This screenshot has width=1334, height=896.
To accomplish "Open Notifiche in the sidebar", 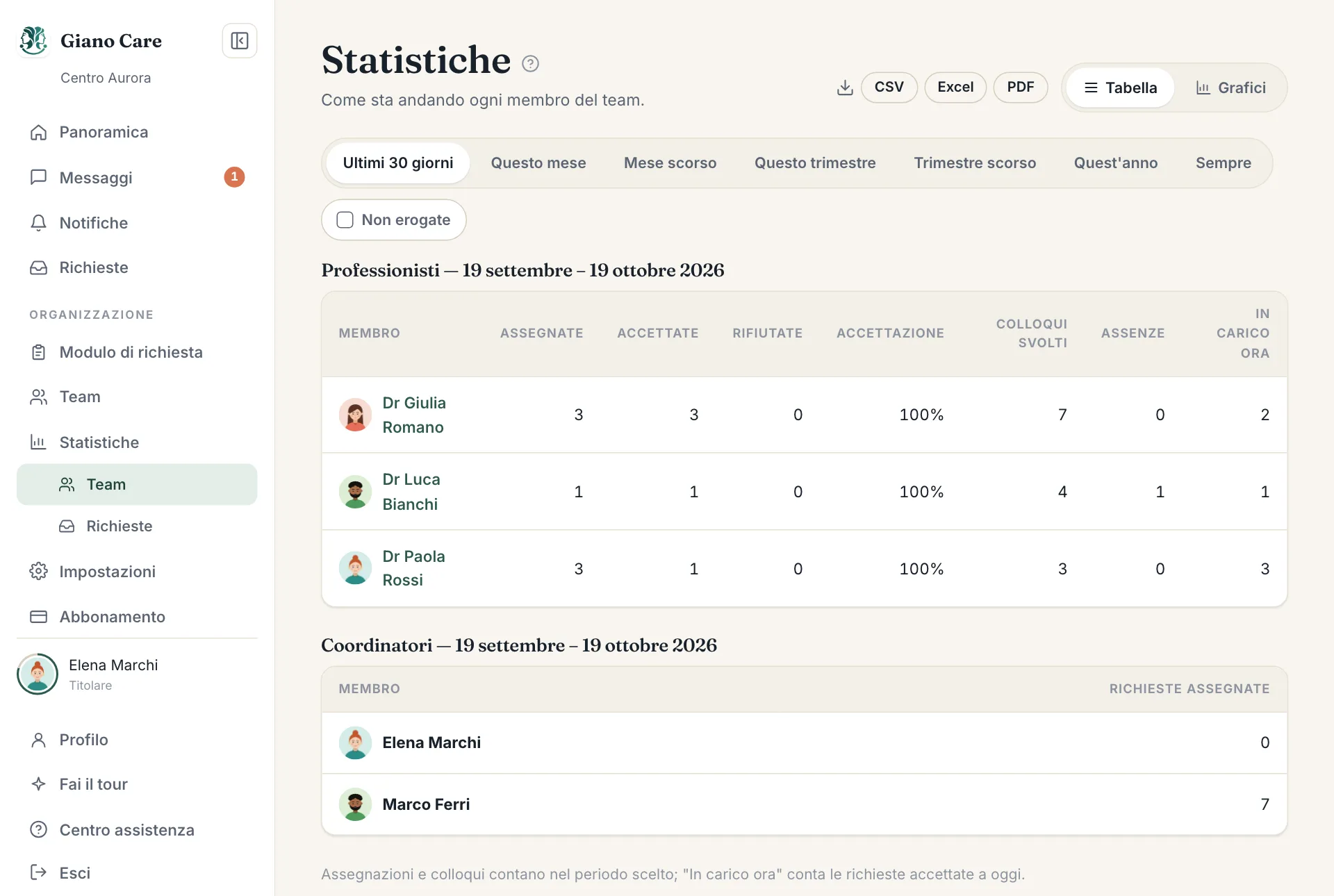I will 137,223.
